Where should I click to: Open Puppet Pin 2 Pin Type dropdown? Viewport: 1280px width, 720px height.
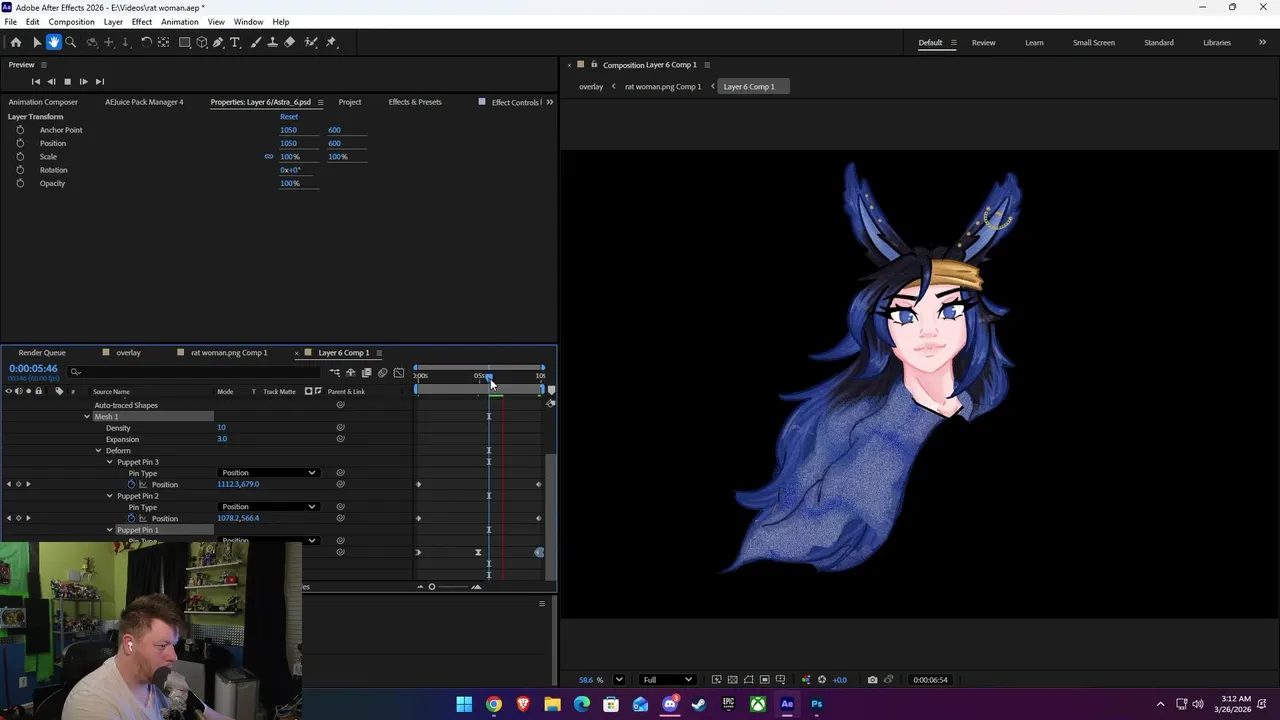268,507
